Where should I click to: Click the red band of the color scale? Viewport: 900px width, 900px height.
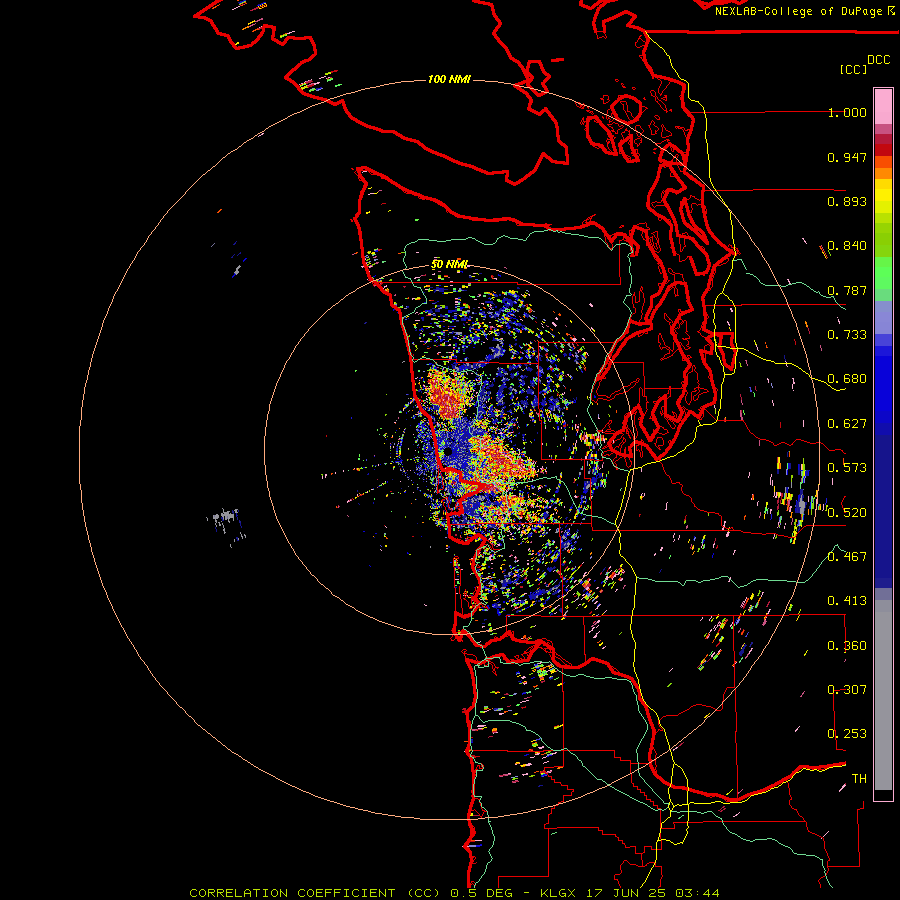point(883,150)
